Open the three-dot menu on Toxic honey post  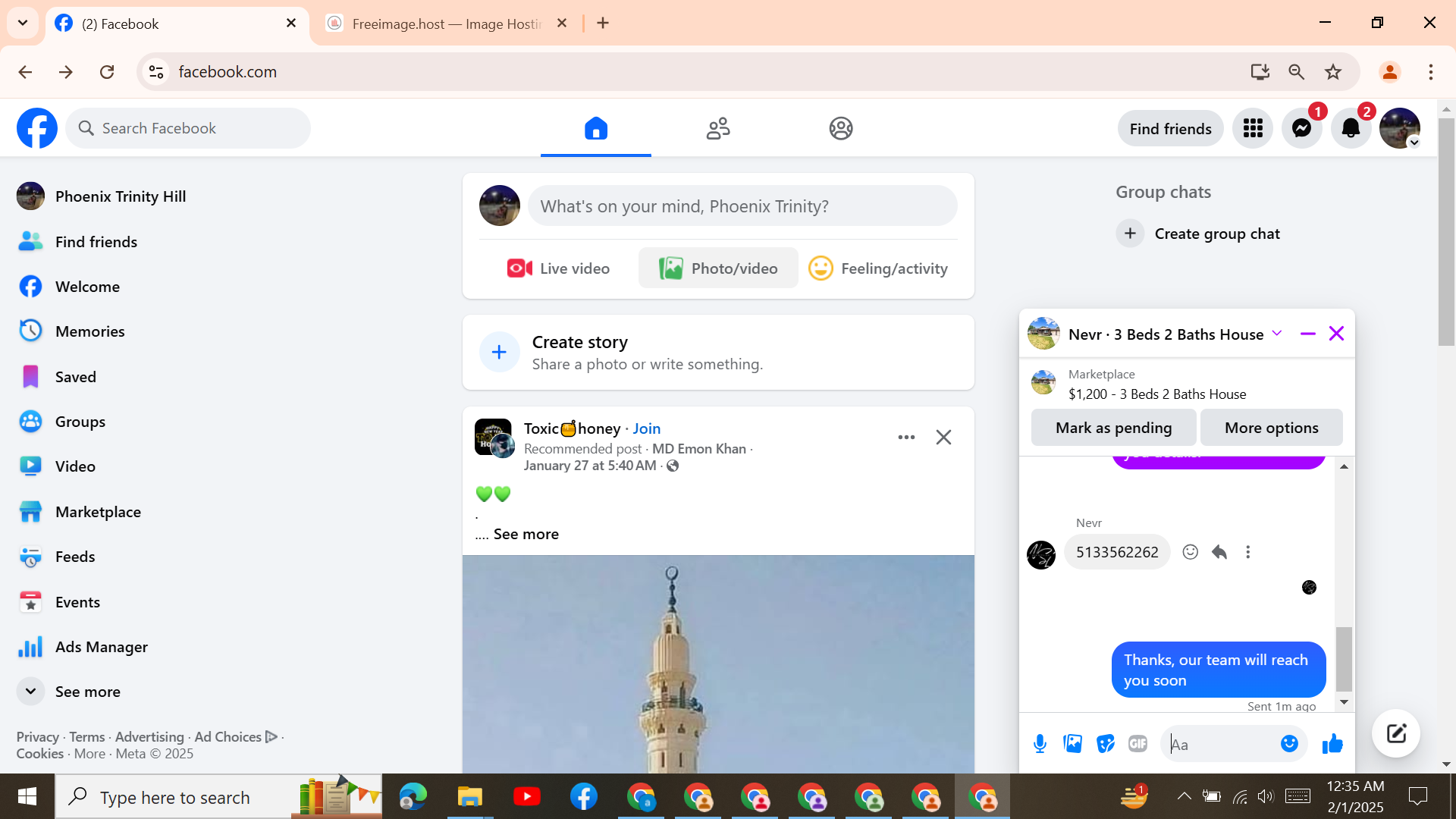coord(906,438)
